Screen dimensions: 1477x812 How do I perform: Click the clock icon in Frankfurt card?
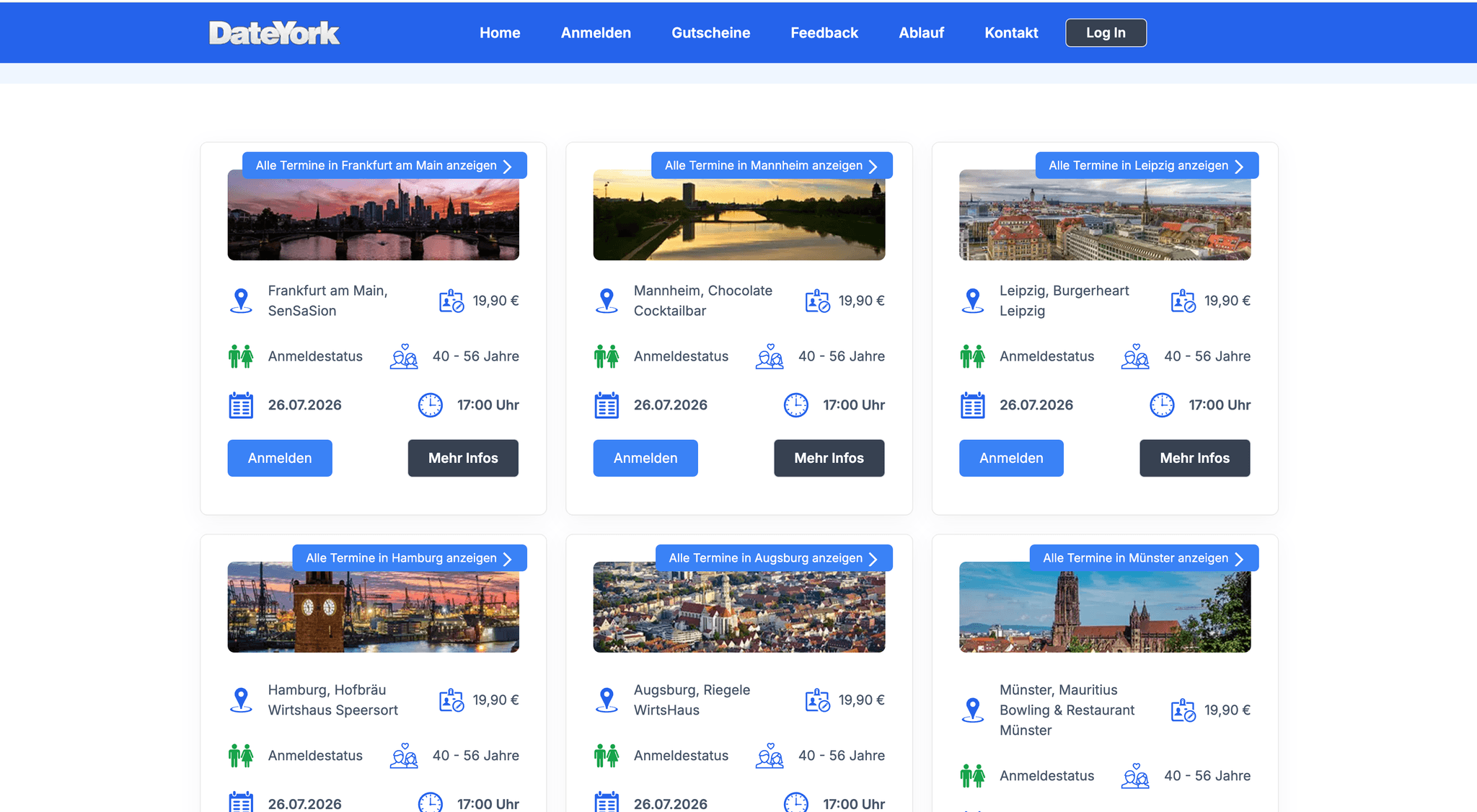pos(431,405)
